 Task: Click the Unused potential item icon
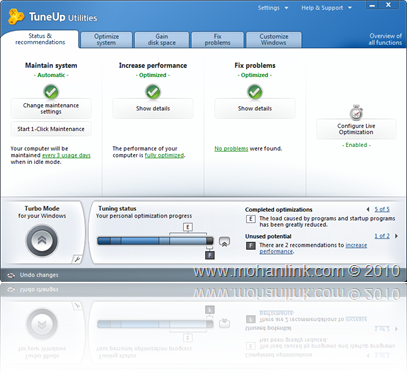tap(250, 246)
